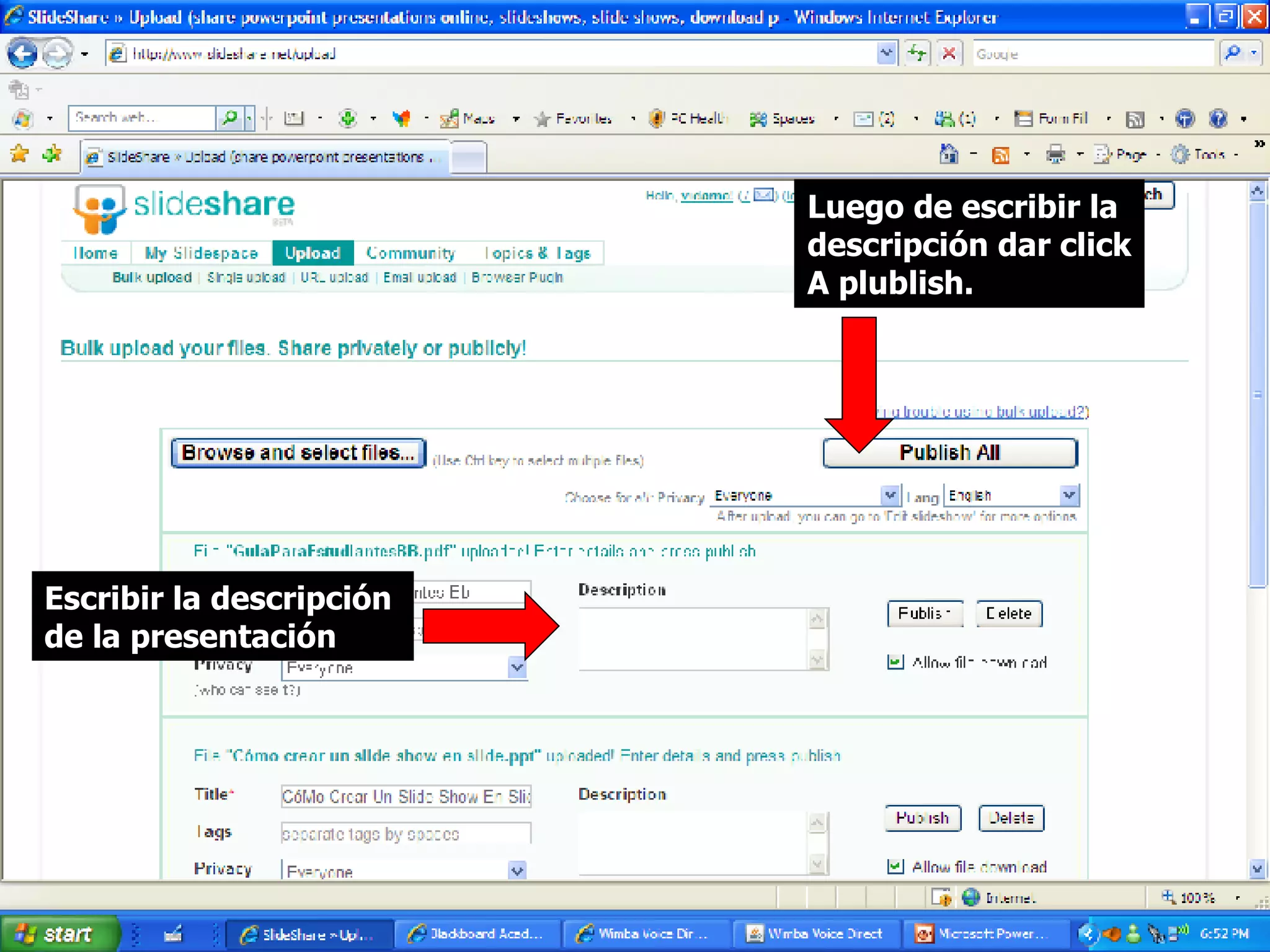Click the MSN butterfly toolbar icon
The image size is (1270, 952).
coord(402,118)
